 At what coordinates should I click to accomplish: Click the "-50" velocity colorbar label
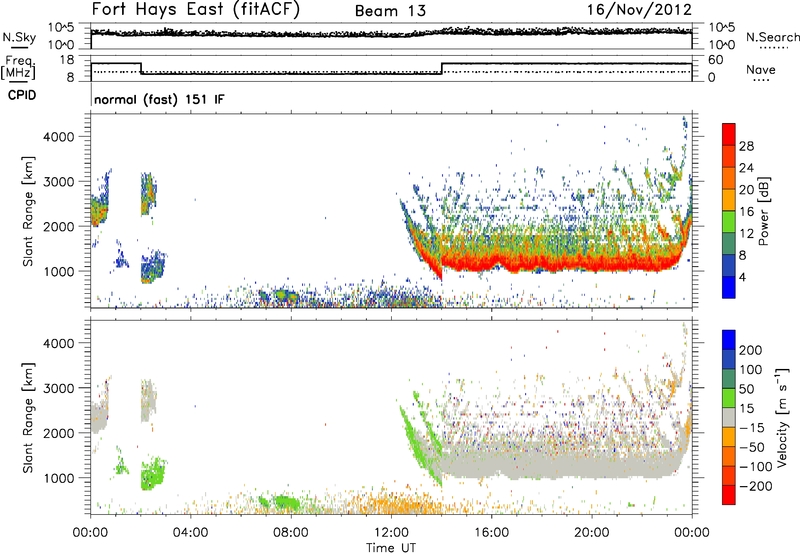coord(752,447)
